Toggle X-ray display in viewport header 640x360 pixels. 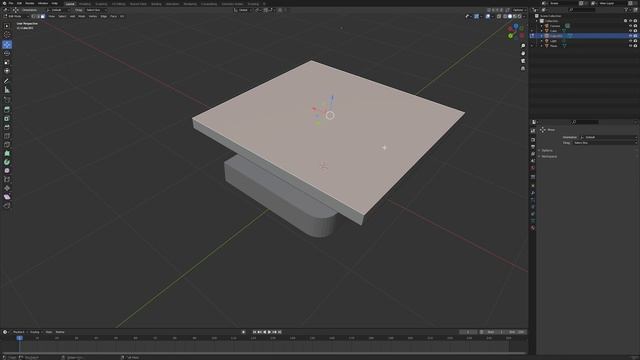tap(499, 16)
